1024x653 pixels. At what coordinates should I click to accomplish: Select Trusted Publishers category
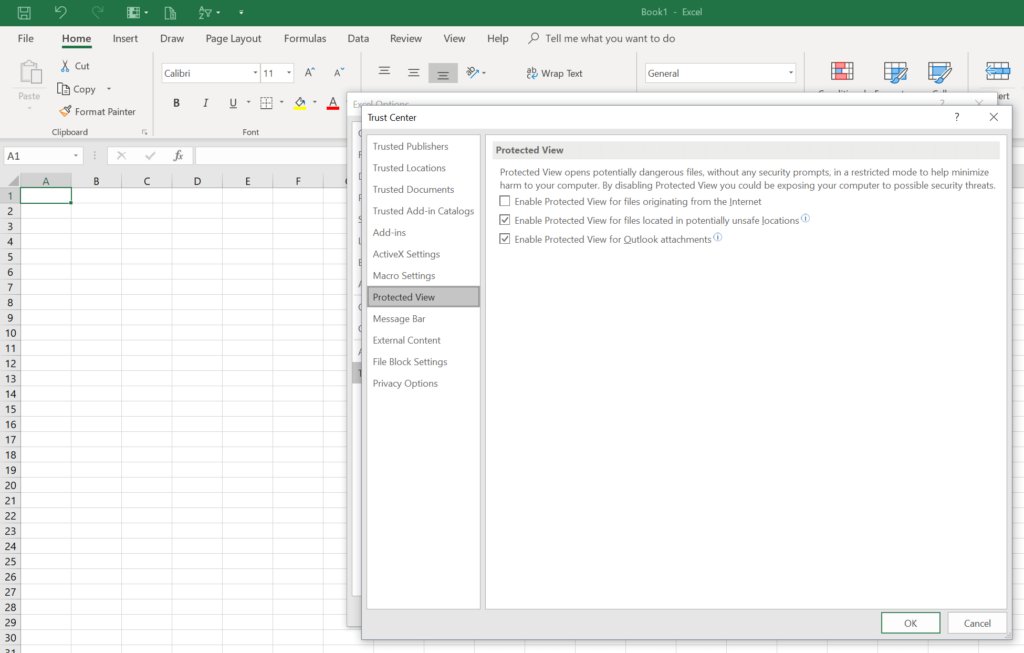coord(423,146)
